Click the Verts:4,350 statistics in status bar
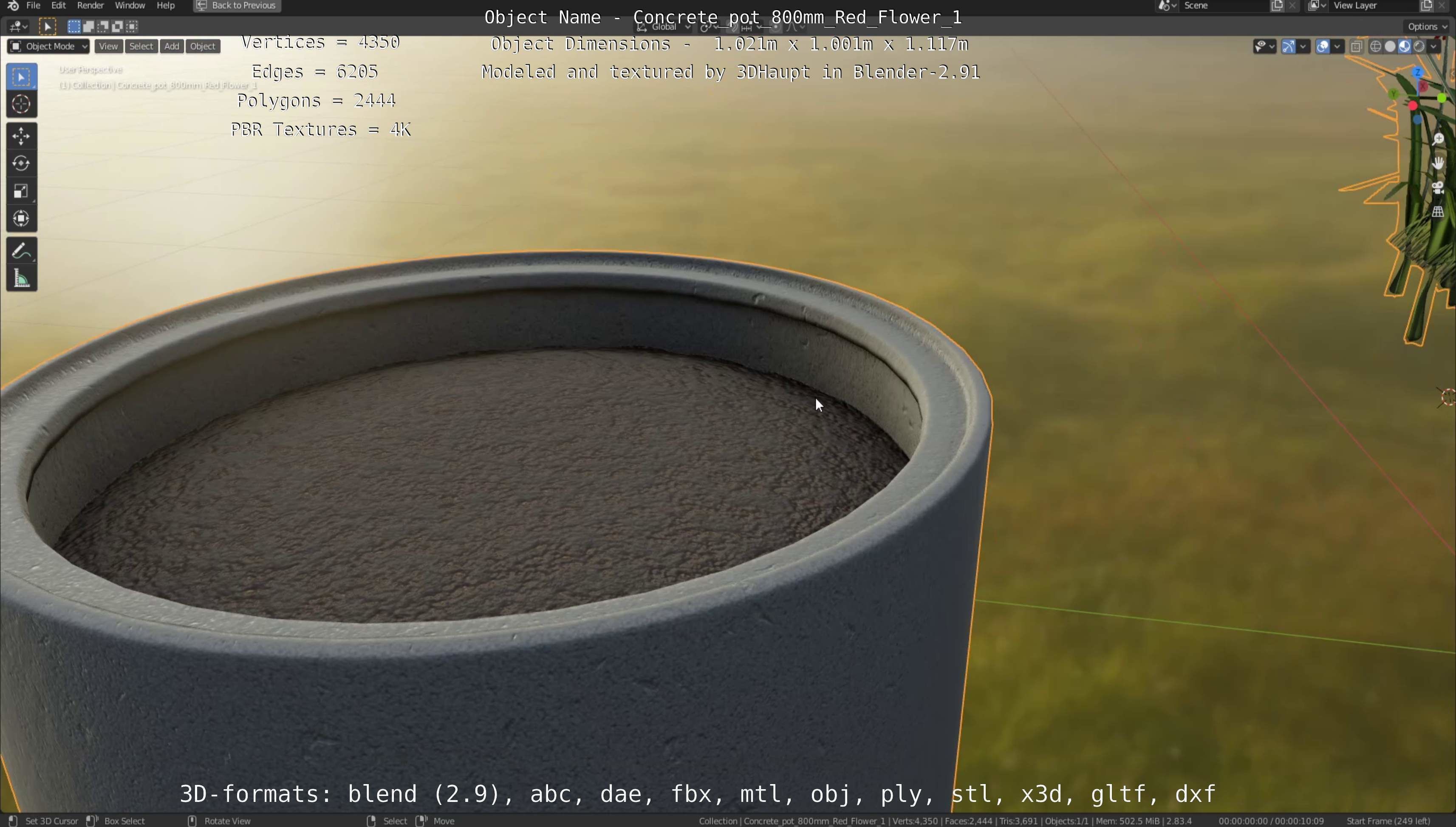Viewport: 1456px width, 827px height. 914,821
